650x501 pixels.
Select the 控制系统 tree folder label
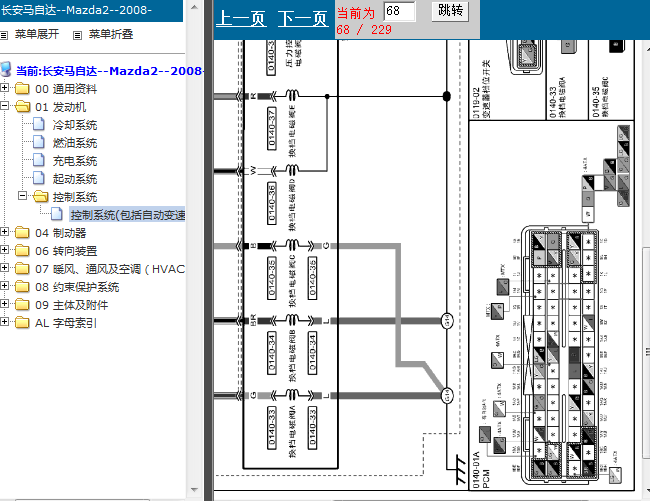(x=75, y=197)
